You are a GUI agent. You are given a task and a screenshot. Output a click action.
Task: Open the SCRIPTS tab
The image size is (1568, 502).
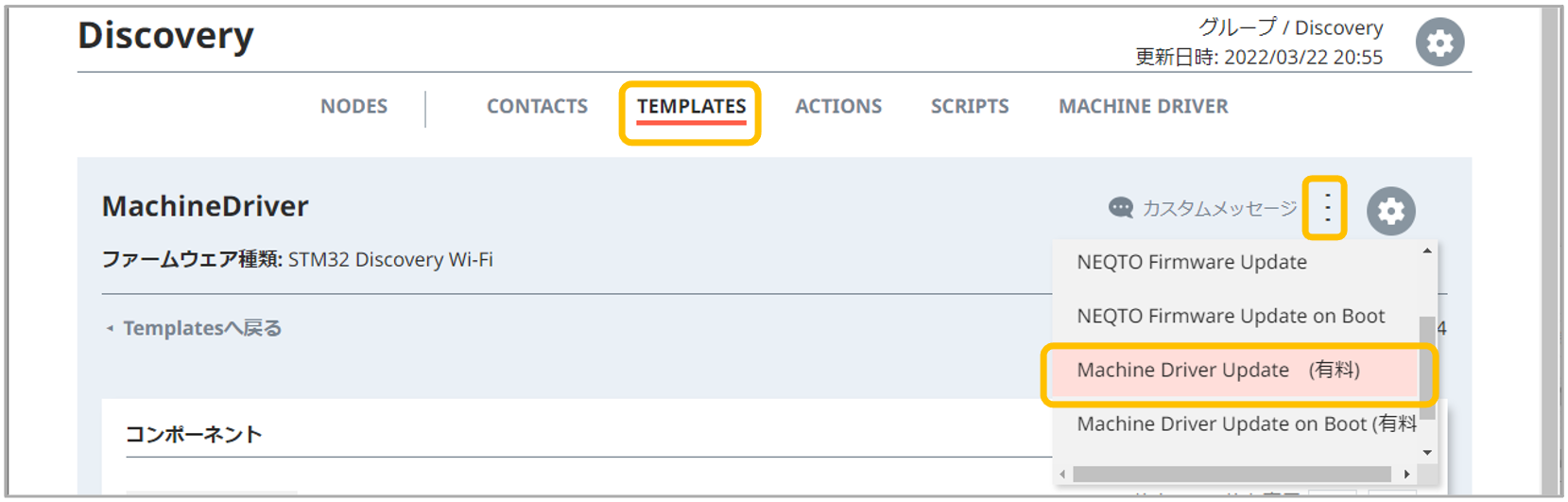coord(970,107)
